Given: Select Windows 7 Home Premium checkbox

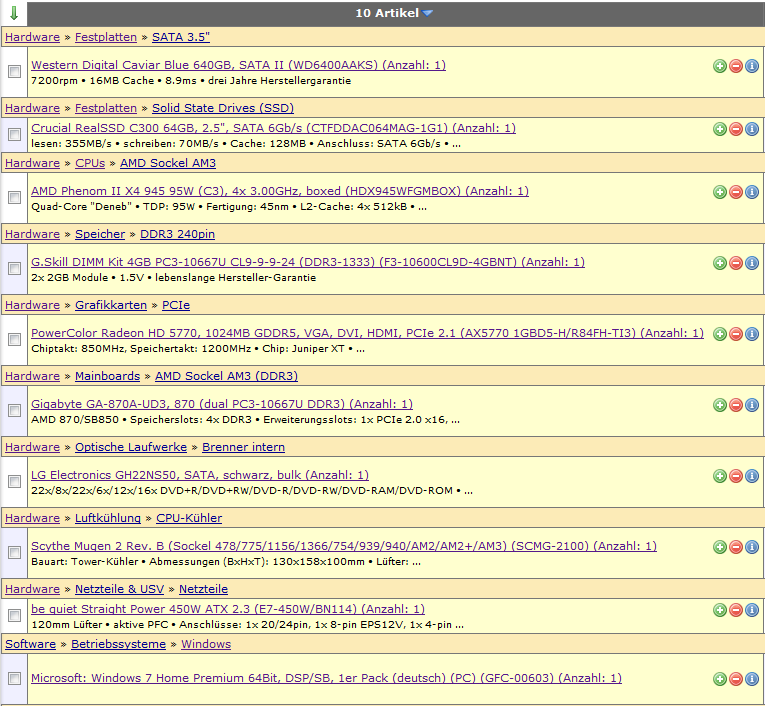Looking at the screenshot, I should (x=15, y=678).
